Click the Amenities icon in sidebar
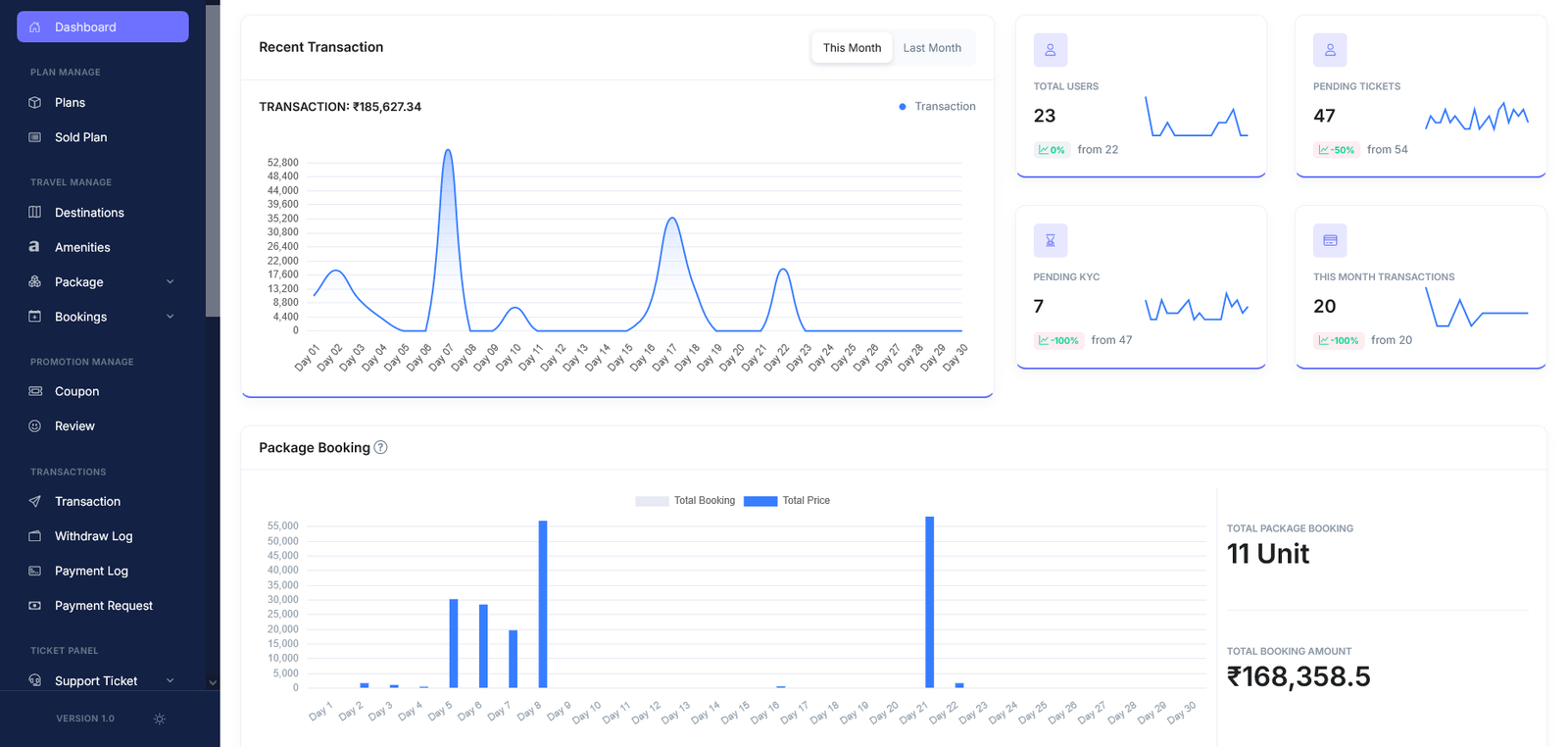The width and height of the screenshot is (1568, 747). (34, 247)
